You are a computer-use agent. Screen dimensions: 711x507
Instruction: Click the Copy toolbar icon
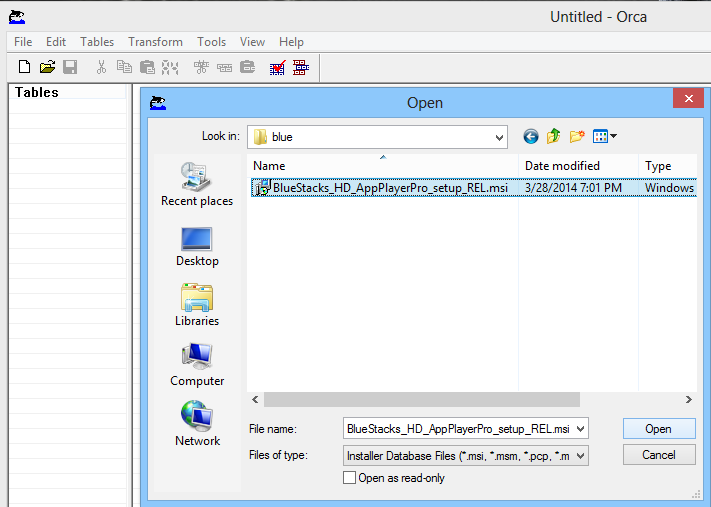point(124,67)
